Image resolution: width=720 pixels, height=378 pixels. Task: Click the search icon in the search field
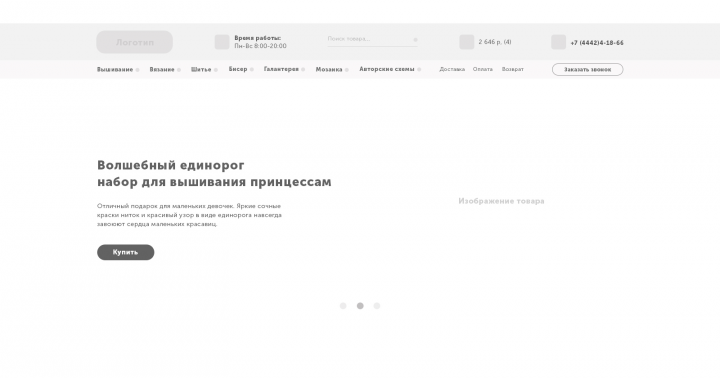tap(416, 40)
